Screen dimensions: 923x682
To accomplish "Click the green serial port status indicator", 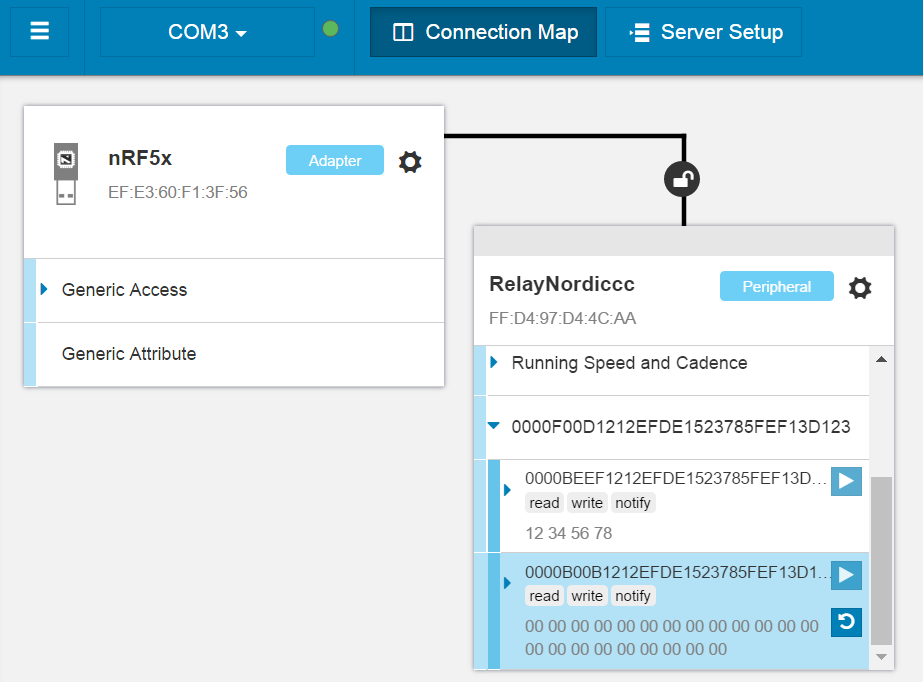I will click(x=331, y=28).
